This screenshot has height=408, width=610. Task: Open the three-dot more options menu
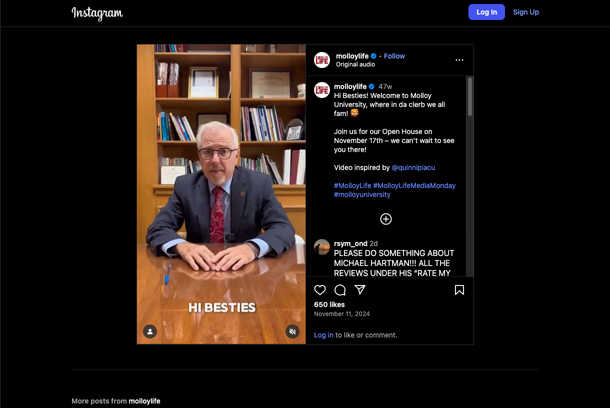tap(459, 60)
